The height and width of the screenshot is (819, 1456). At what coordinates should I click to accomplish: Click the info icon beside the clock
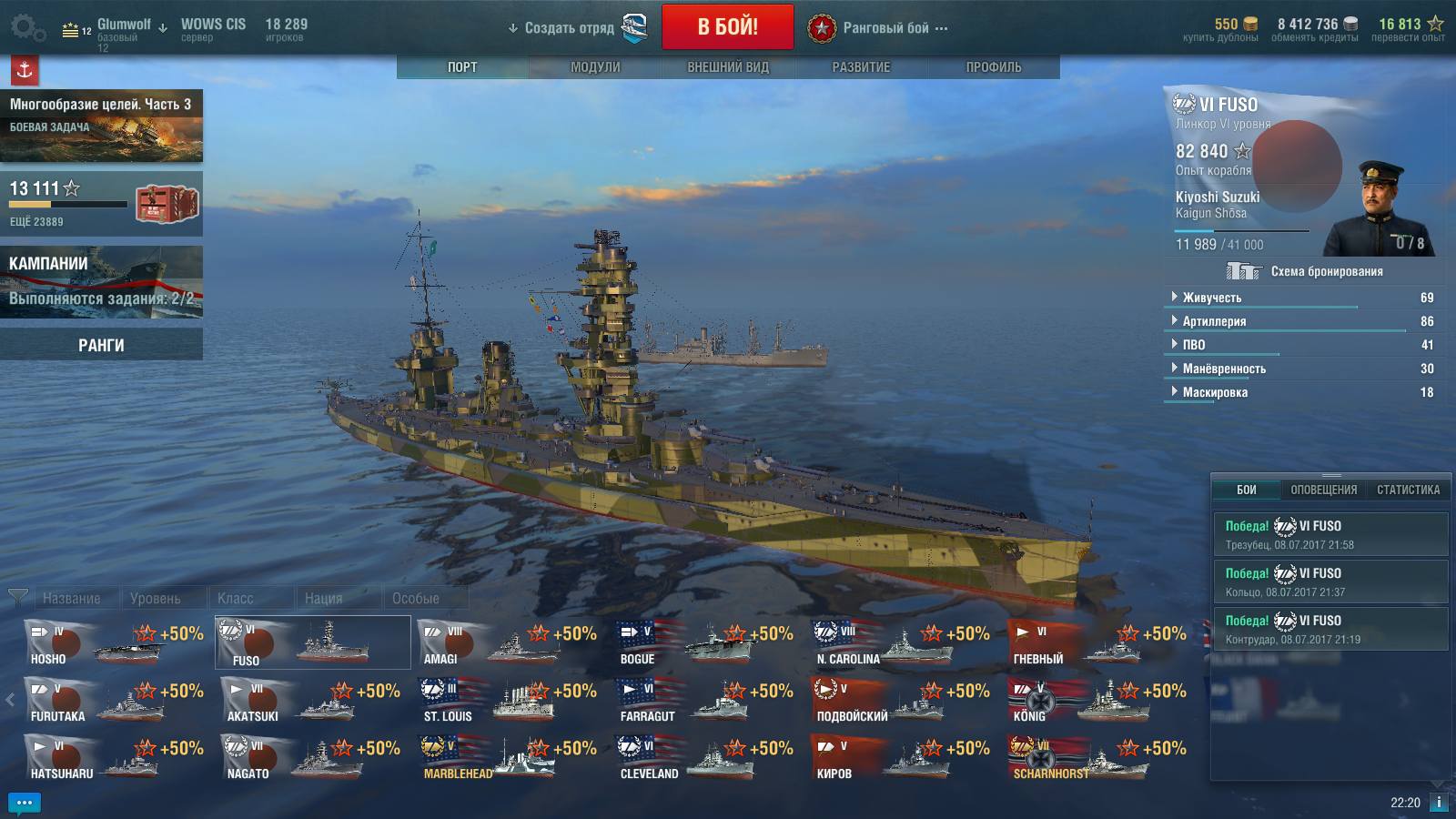pyautogui.click(x=1439, y=803)
